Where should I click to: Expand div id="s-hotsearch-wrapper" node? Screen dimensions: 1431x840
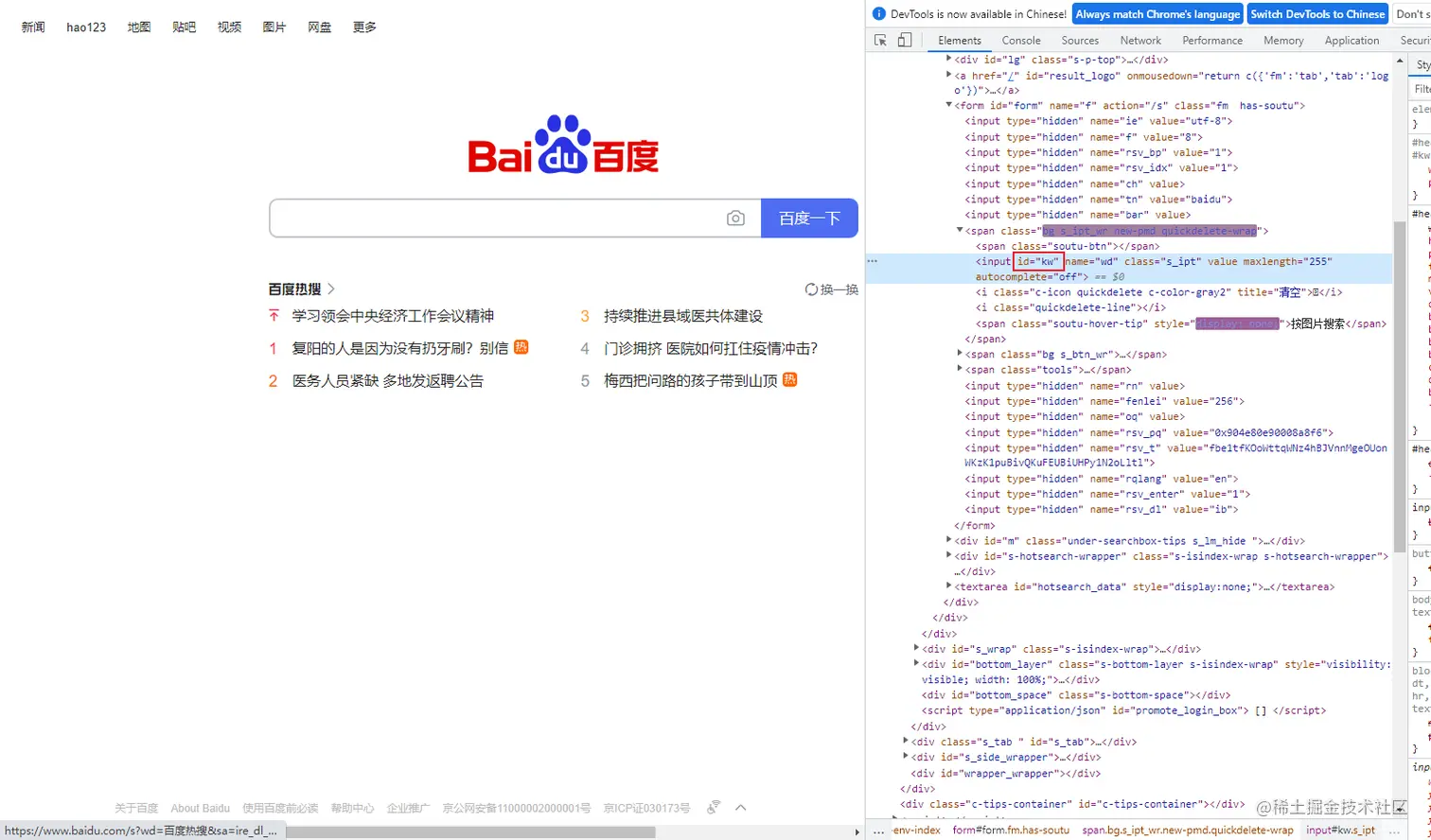tap(949, 555)
